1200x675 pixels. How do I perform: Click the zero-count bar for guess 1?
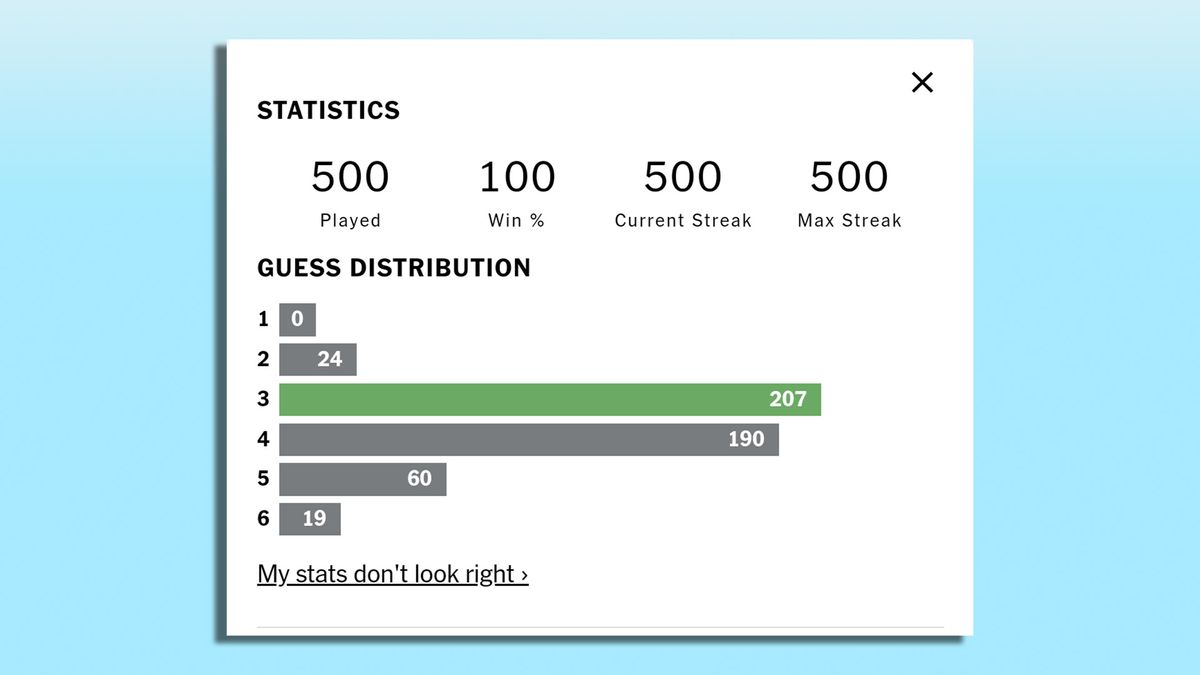(297, 319)
